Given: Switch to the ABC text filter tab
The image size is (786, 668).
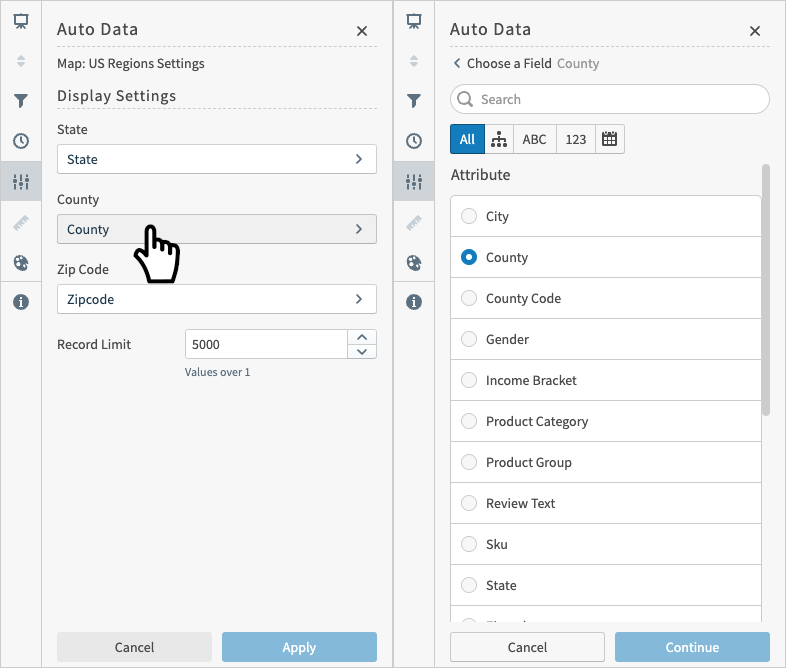Looking at the screenshot, I should point(535,139).
